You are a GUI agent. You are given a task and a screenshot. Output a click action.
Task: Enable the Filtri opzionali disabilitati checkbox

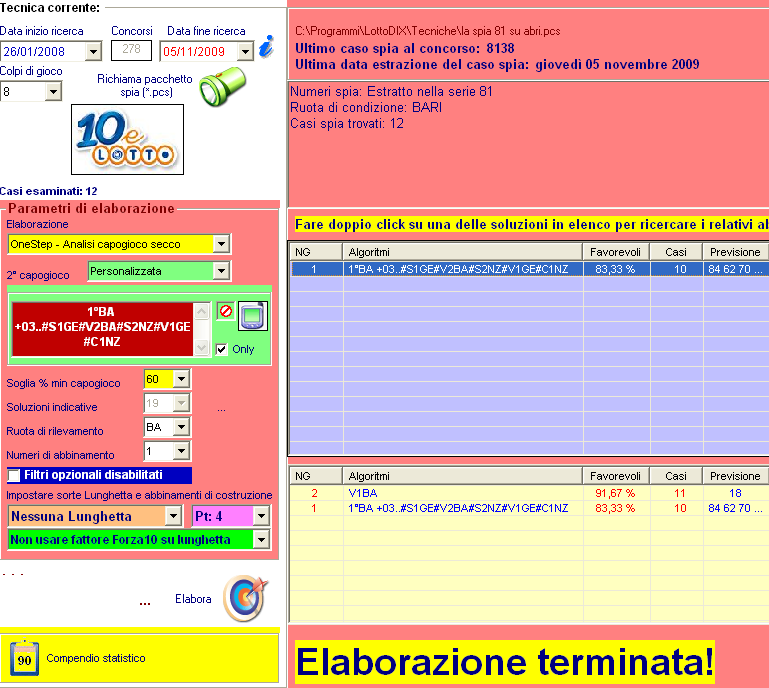point(15,475)
